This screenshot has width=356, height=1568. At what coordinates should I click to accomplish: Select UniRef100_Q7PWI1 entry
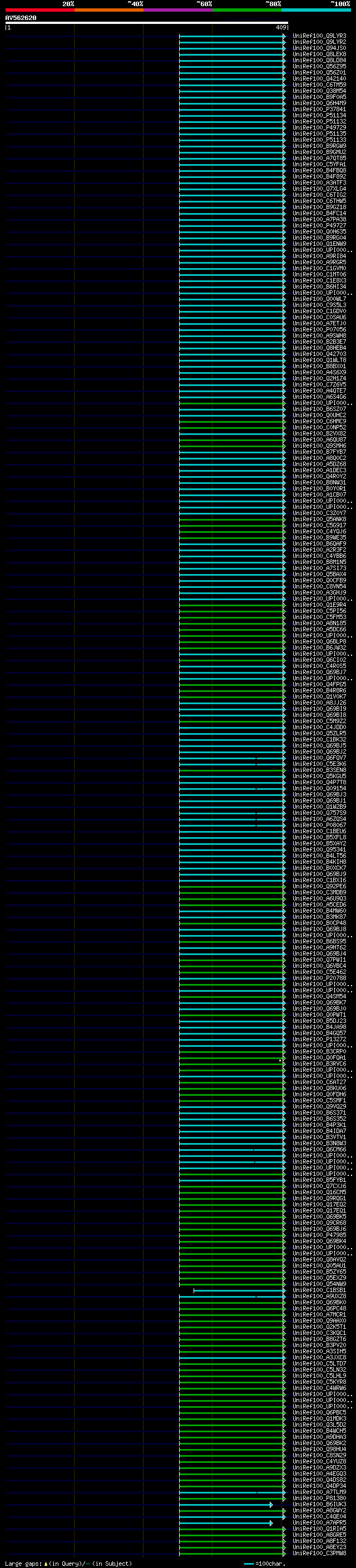(319, 960)
